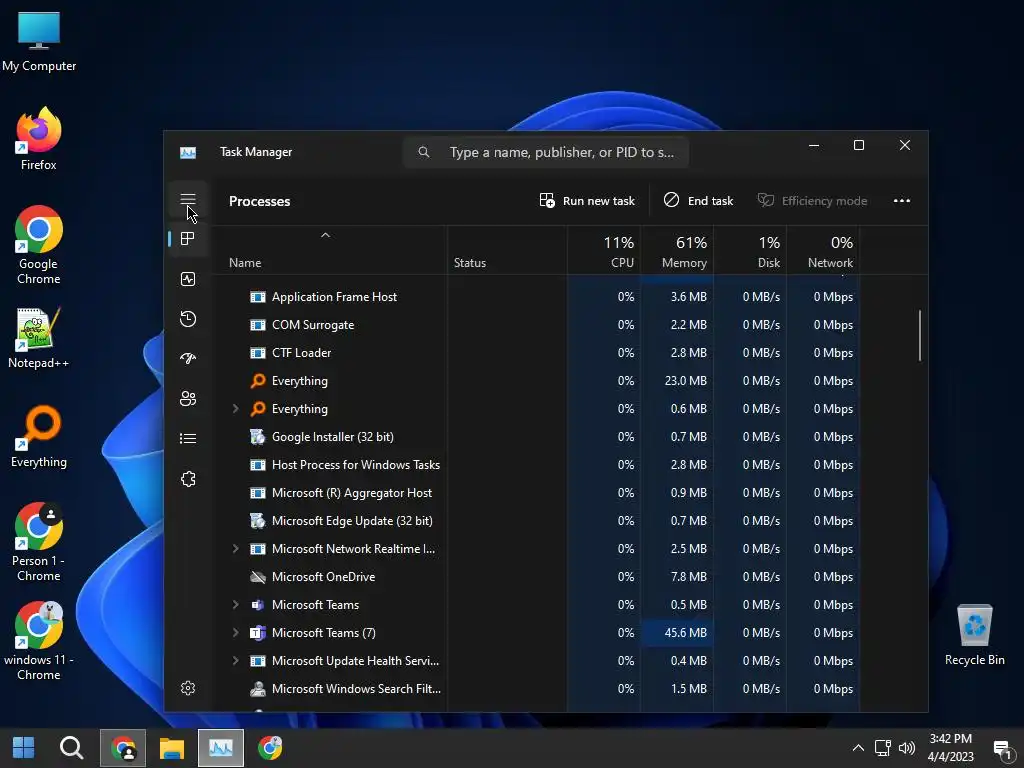This screenshot has width=1024, height=768.
Task: Open the windows 11 - Chrome shortcut
Action: point(39,641)
